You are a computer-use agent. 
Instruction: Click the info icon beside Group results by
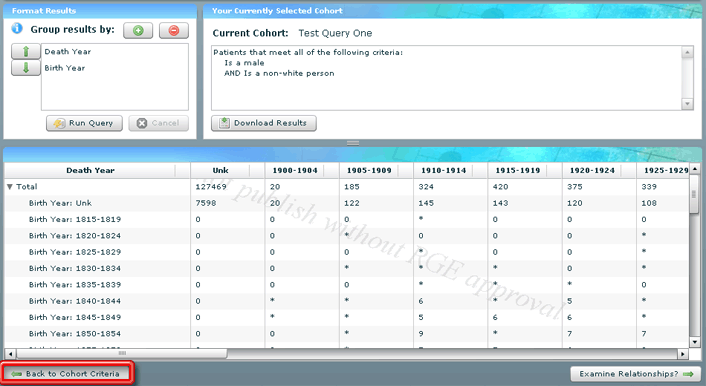(17, 28)
